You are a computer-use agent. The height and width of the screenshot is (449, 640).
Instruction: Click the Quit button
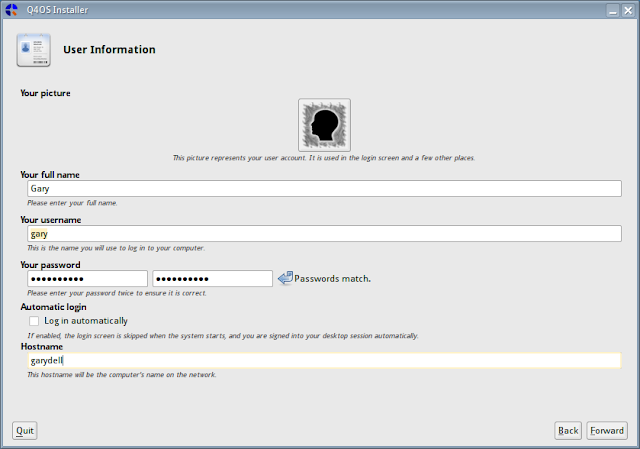(24, 431)
